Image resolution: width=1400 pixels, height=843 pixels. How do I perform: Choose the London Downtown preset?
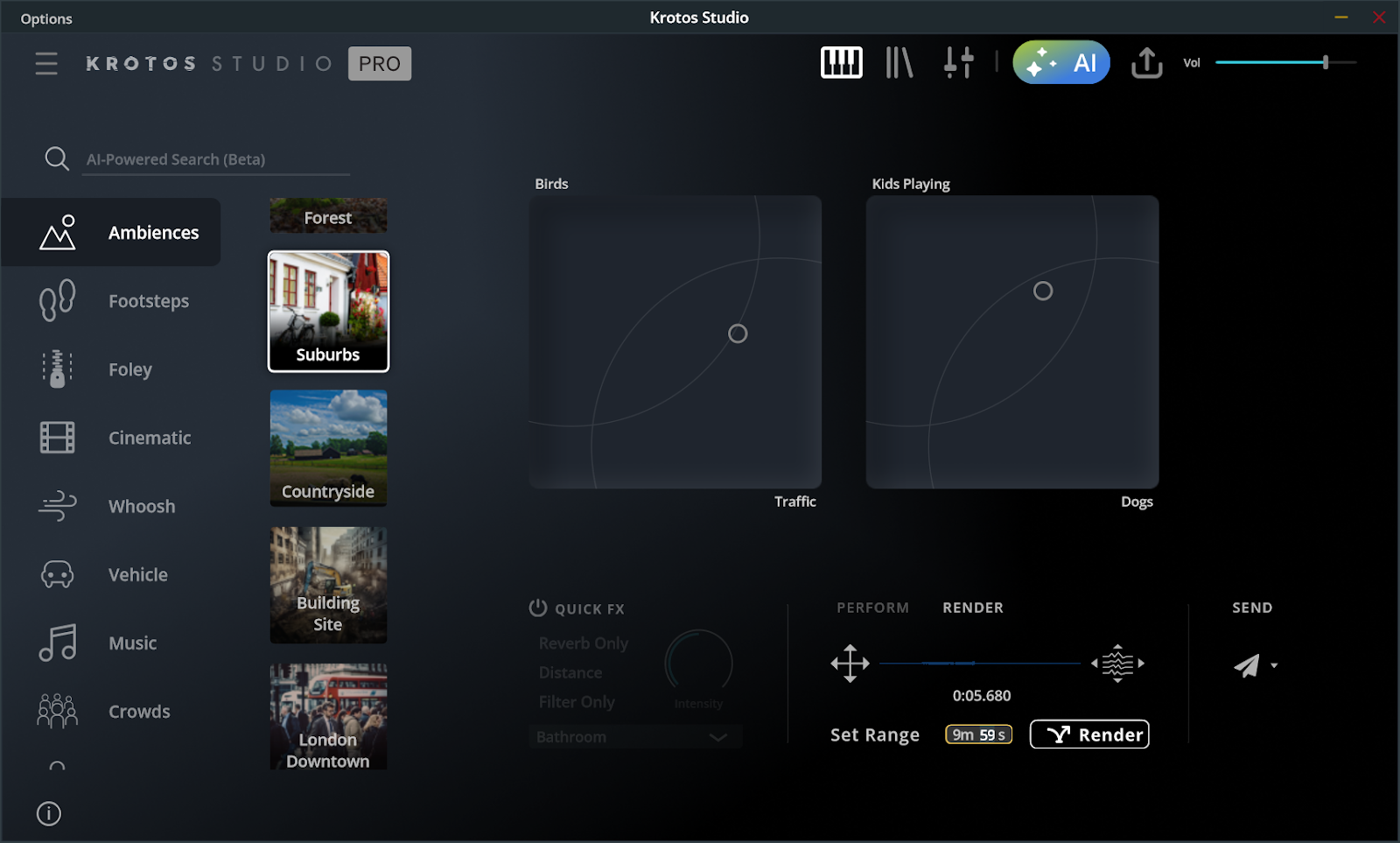click(328, 717)
